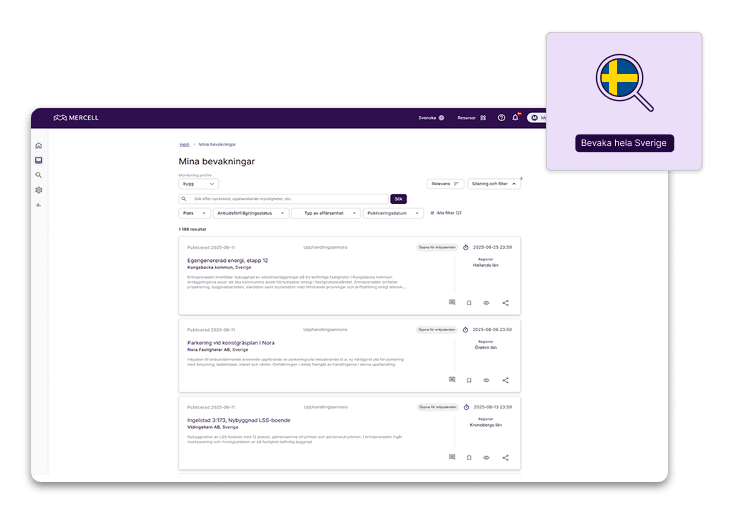734x514 pixels.
Task: Open the notifications bell icon
Action: click(x=515, y=117)
